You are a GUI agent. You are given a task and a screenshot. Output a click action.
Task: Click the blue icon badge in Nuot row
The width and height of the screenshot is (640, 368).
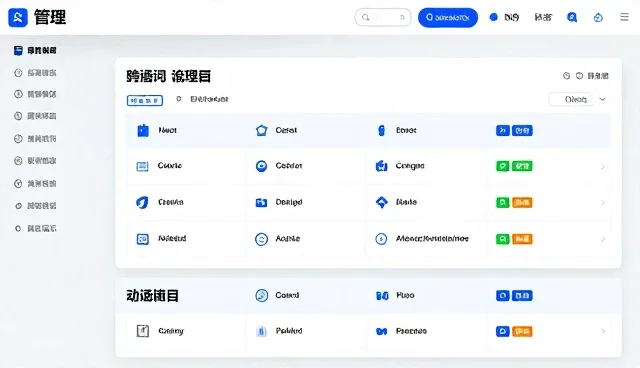(503, 131)
